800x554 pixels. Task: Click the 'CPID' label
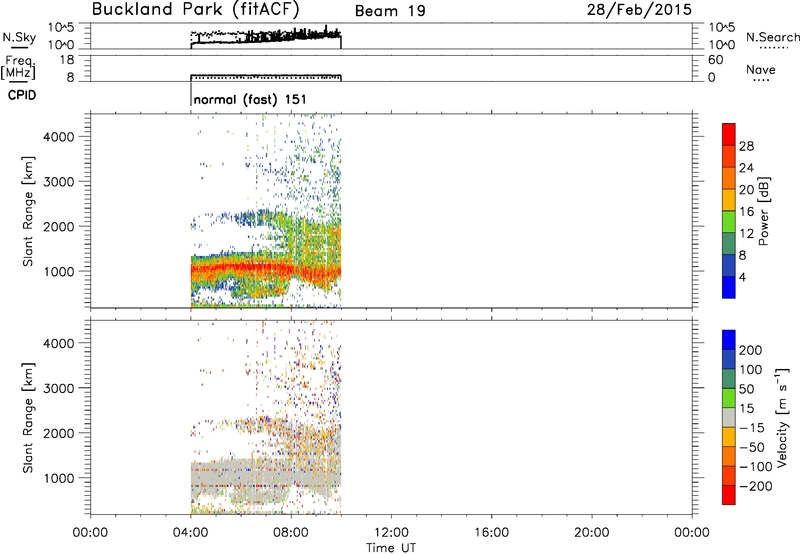(22, 95)
